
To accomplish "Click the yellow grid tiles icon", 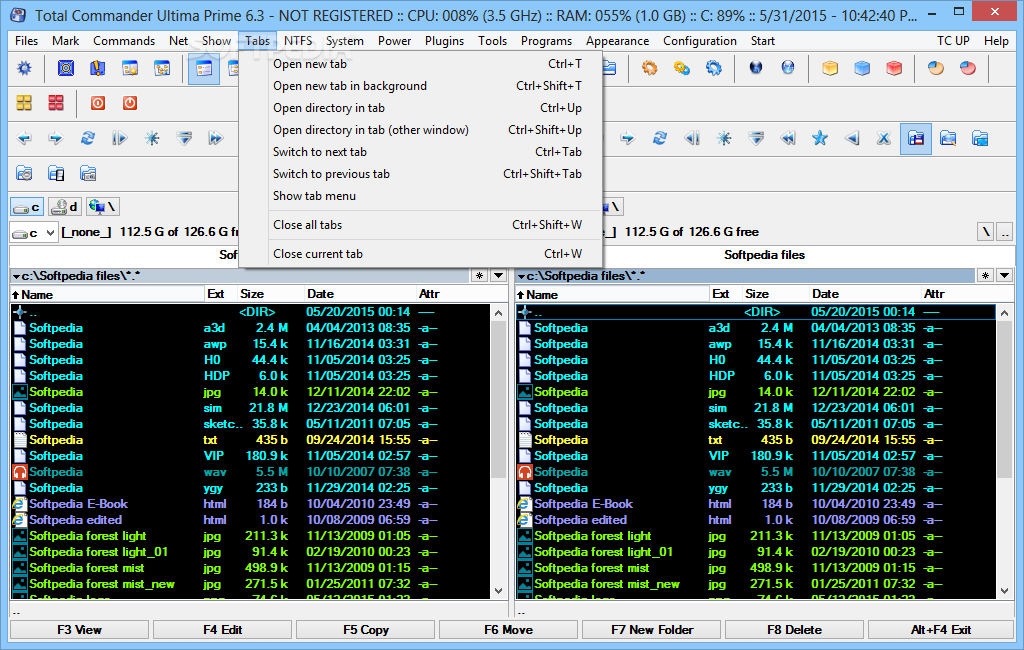I will (24, 103).
